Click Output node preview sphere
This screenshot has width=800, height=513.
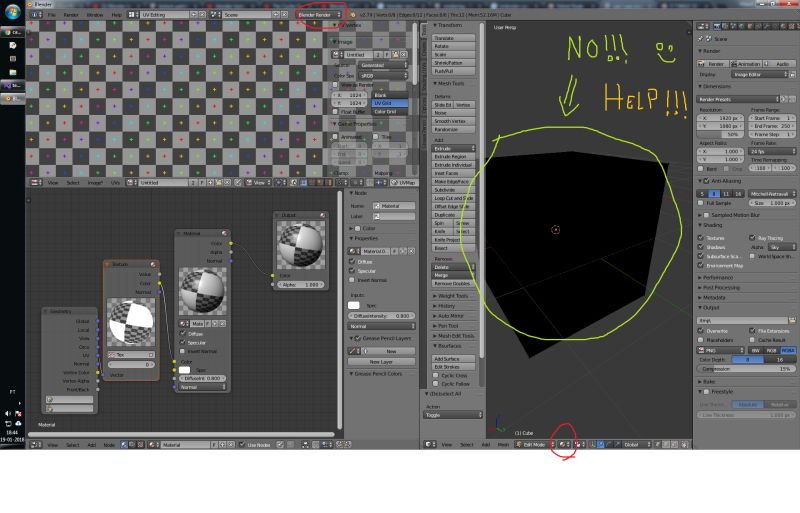pyautogui.click(x=301, y=245)
